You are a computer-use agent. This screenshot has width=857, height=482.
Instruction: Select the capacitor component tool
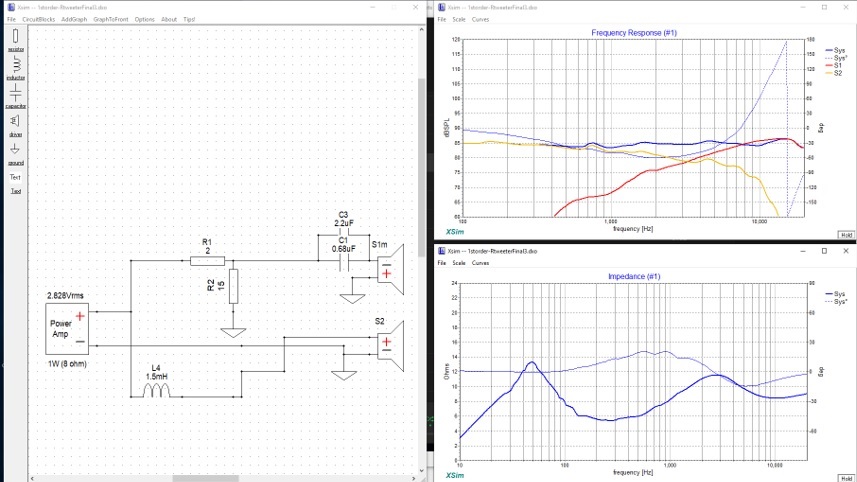point(15,97)
